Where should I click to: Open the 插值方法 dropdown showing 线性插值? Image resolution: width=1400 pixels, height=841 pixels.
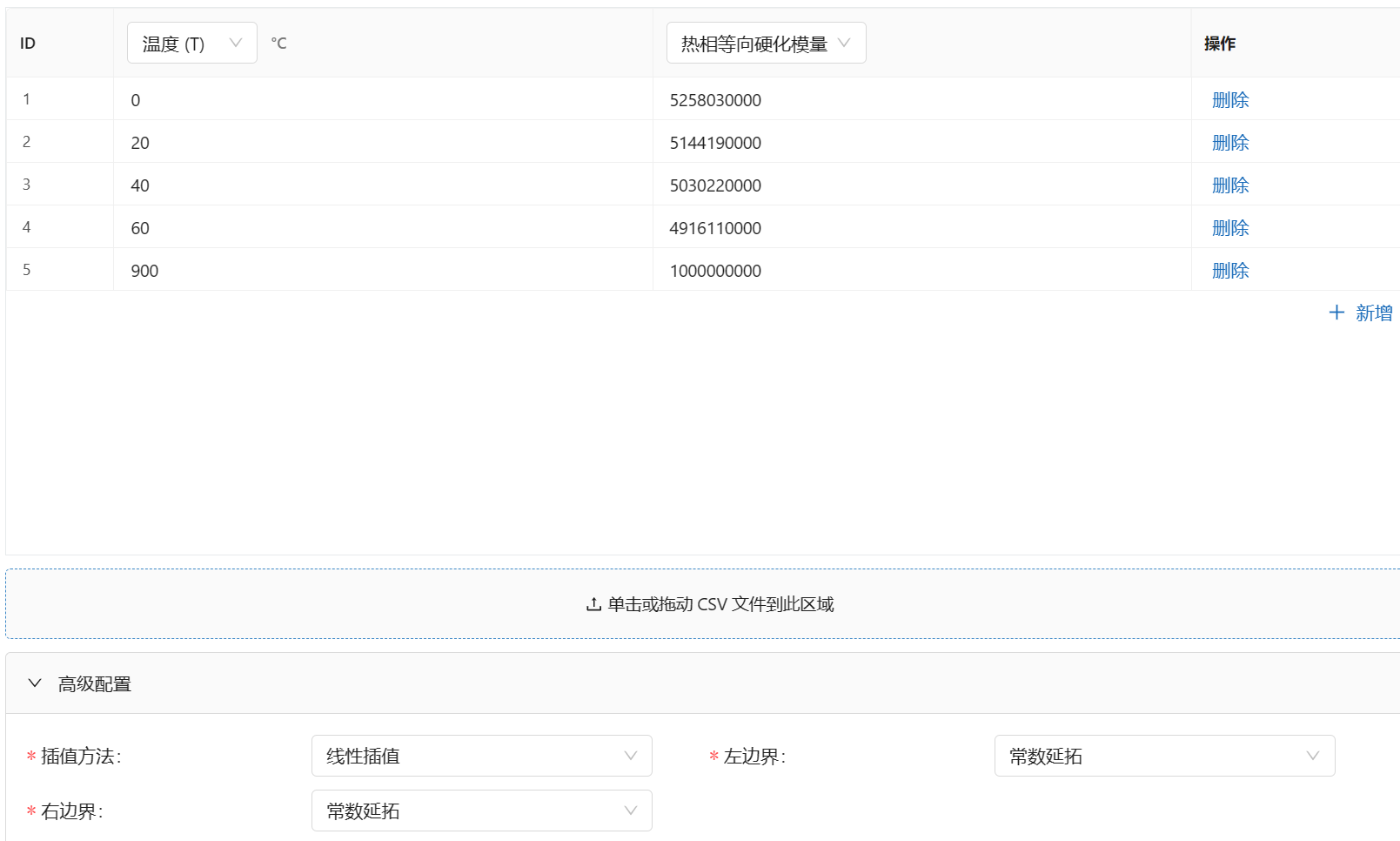(x=481, y=756)
